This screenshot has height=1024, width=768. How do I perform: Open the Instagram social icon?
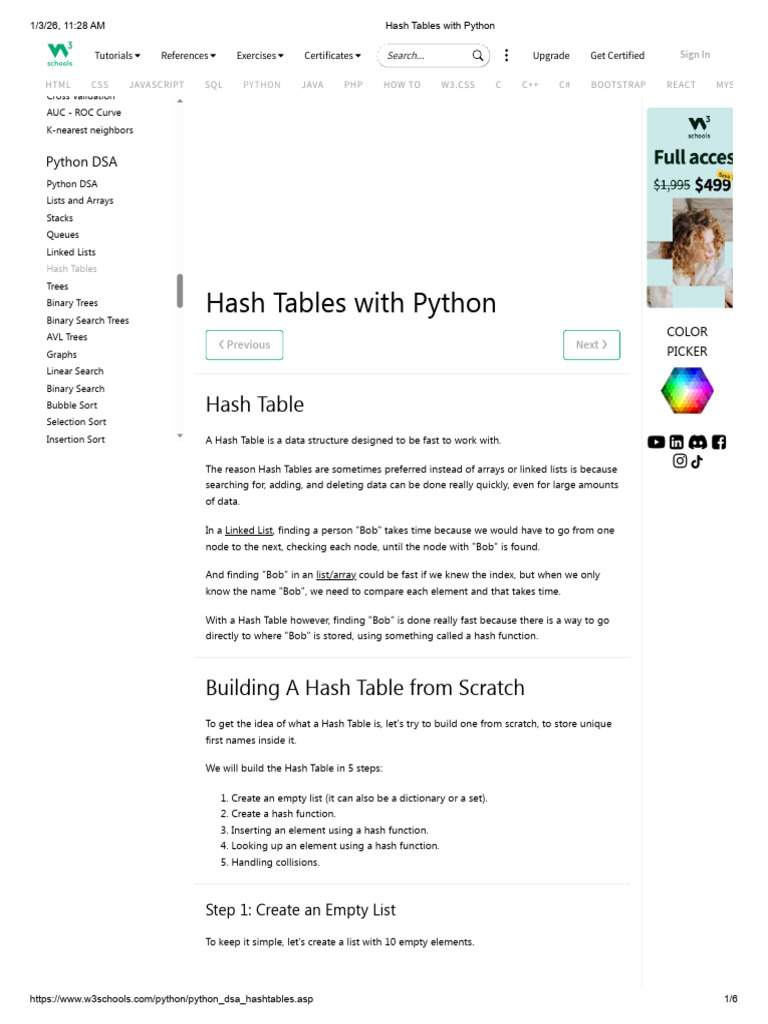[680, 461]
